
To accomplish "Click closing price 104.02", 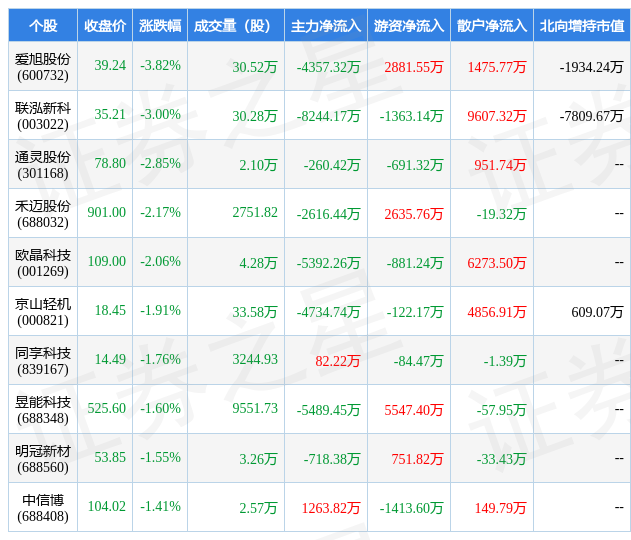I will [x=107, y=506].
